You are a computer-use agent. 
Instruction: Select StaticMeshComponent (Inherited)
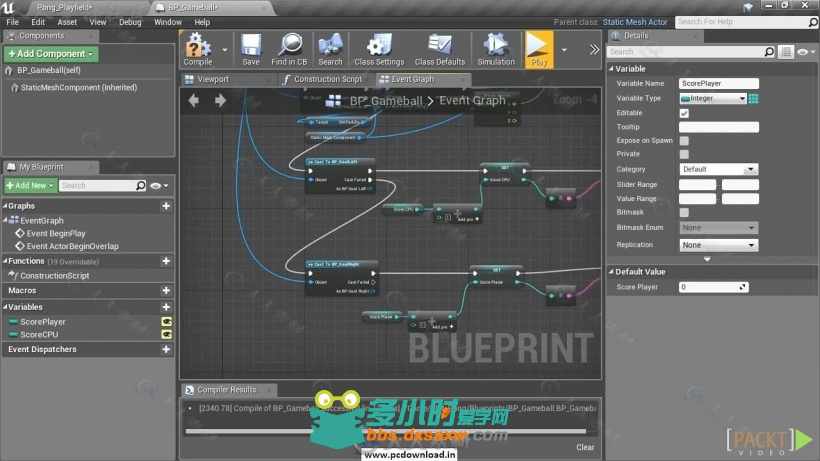tap(79, 88)
